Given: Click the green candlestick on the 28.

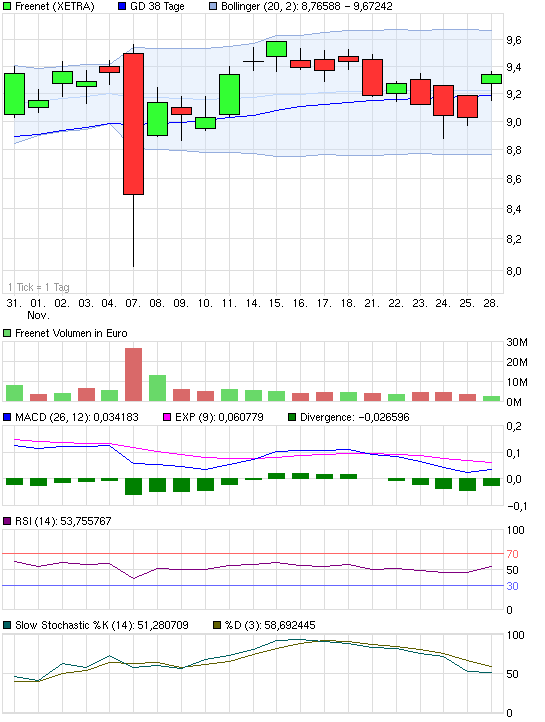Looking at the screenshot, I should (x=492, y=79).
